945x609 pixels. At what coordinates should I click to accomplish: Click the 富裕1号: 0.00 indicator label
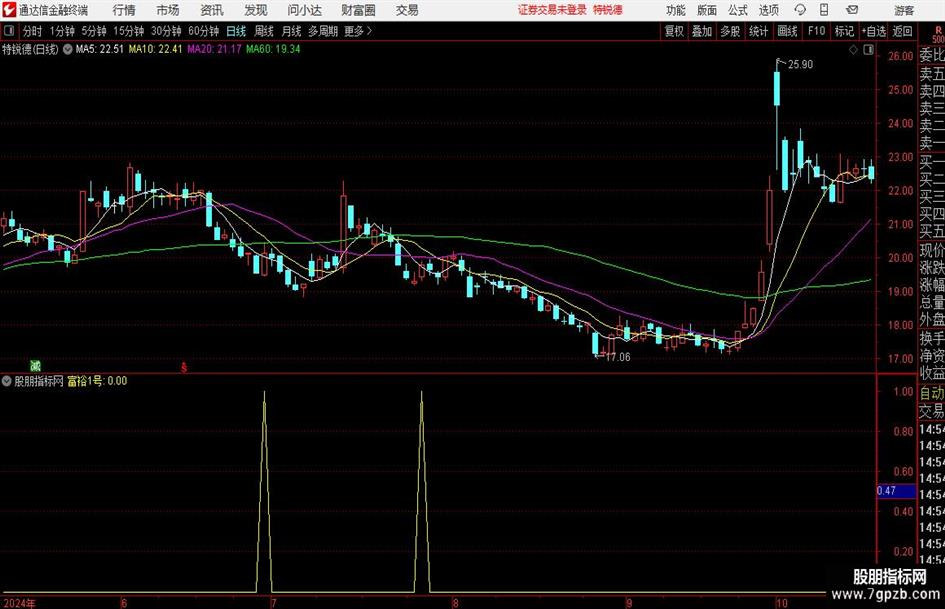(97, 381)
